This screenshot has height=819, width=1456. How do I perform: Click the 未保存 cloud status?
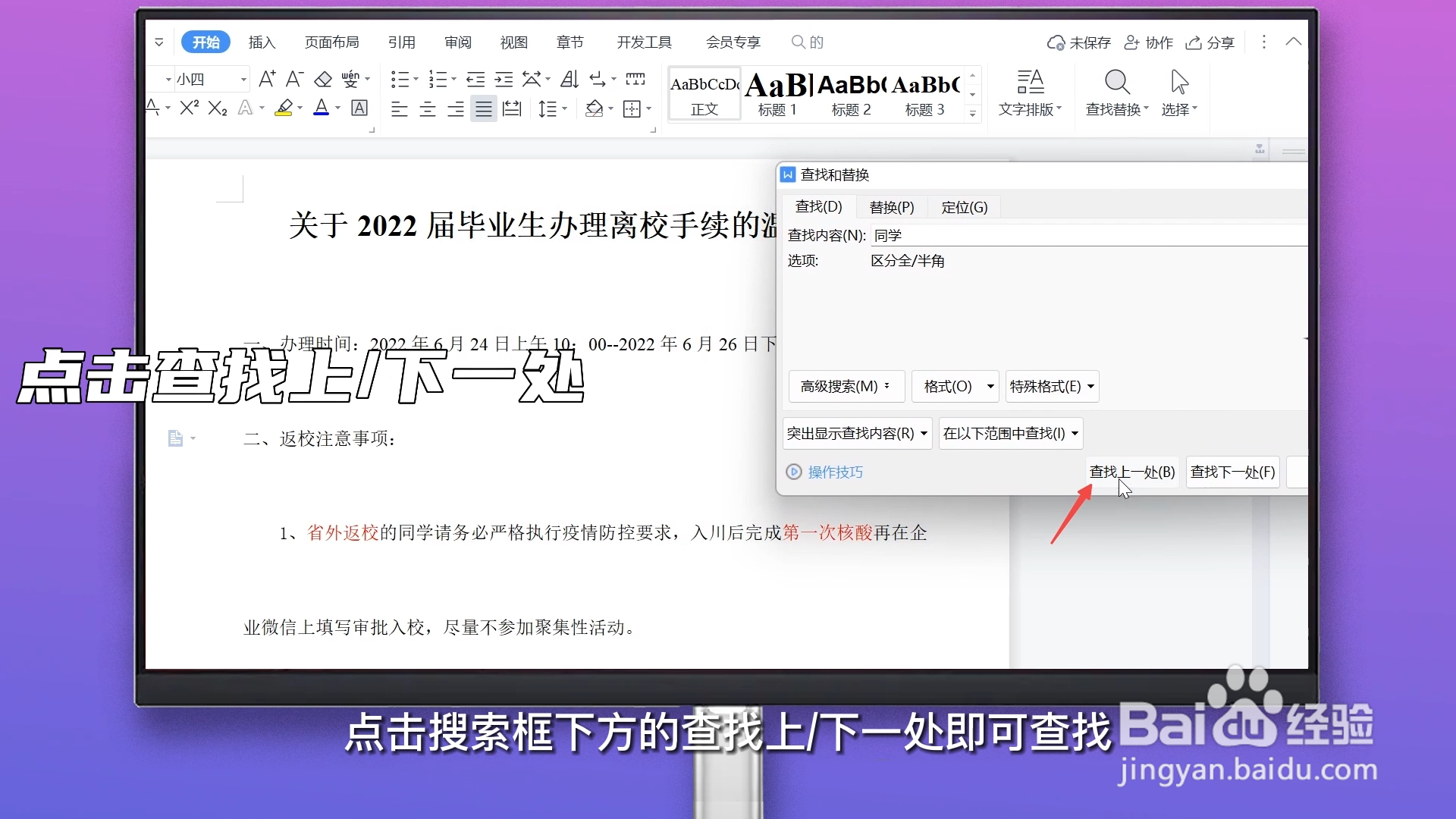pos(1079,42)
